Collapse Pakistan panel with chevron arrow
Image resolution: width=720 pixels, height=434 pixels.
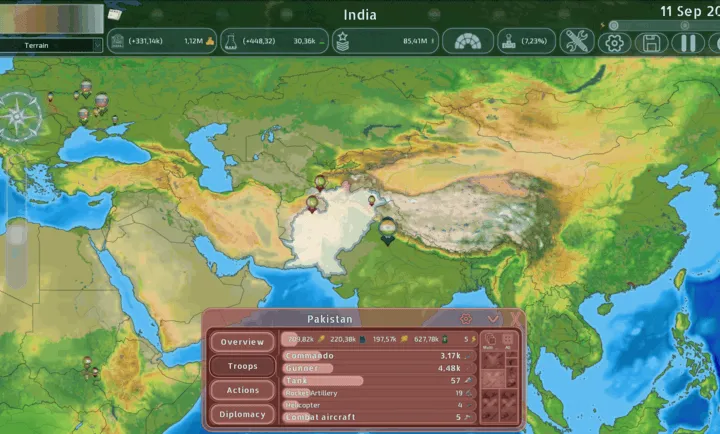click(x=493, y=319)
